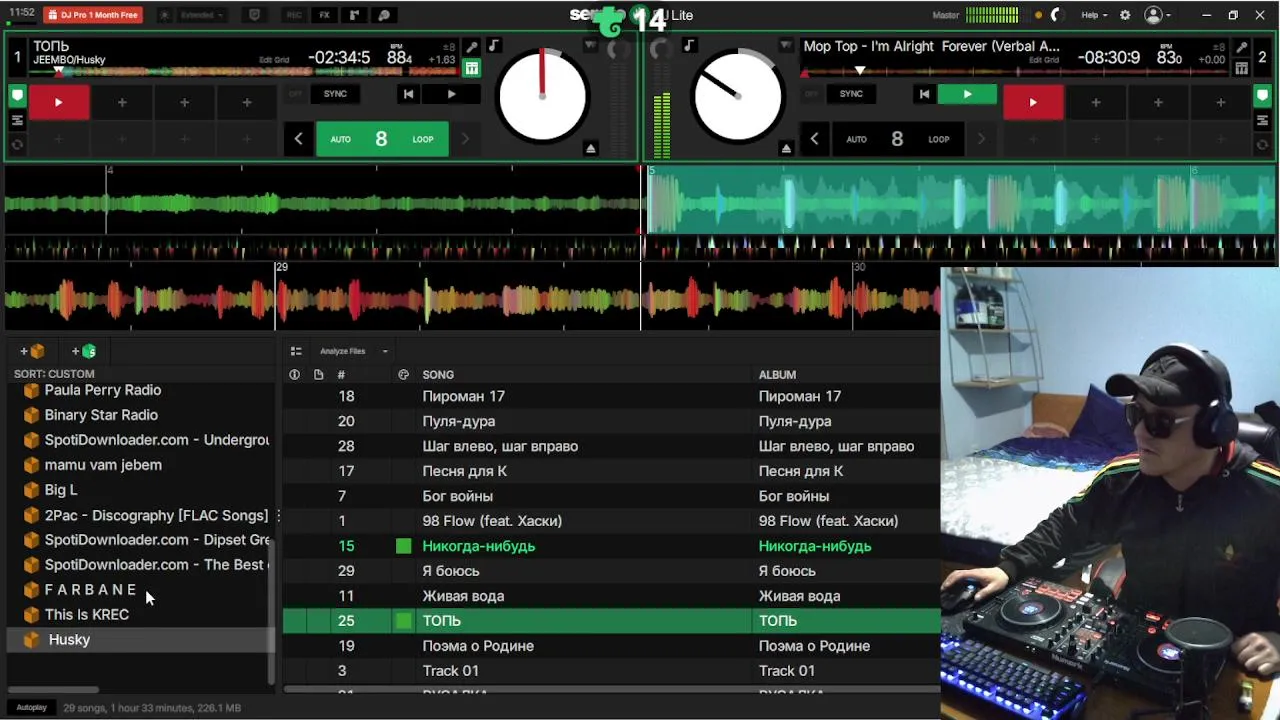Jump to track start on deck 1
This screenshot has height=720, width=1280.
pos(408,94)
